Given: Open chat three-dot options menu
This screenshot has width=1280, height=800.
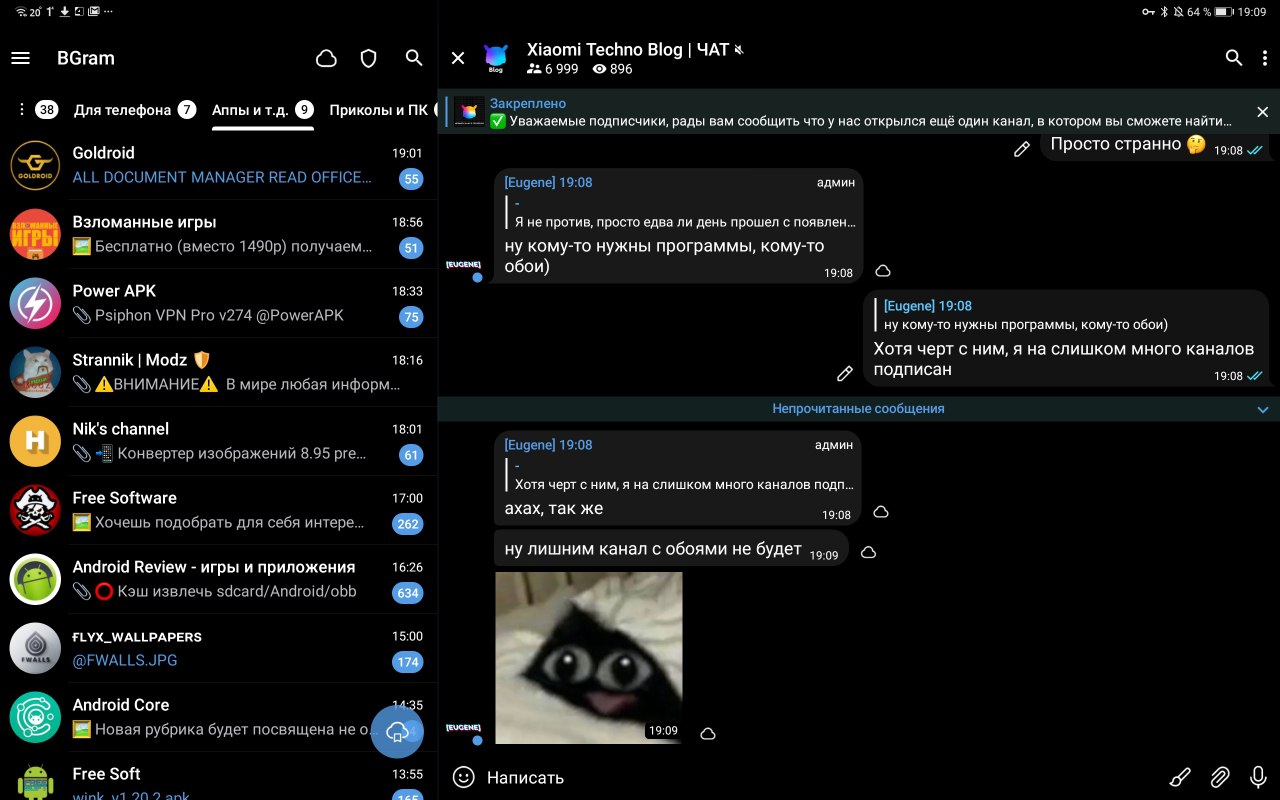Looking at the screenshot, I should [x=1263, y=58].
